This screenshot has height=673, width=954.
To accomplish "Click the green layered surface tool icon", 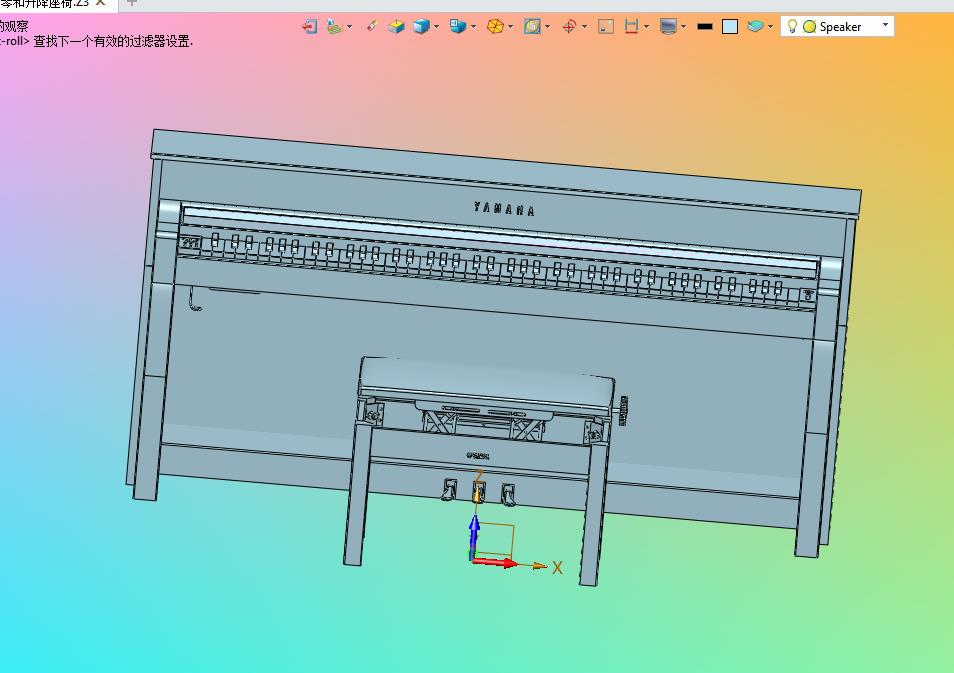I will tap(334, 26).
